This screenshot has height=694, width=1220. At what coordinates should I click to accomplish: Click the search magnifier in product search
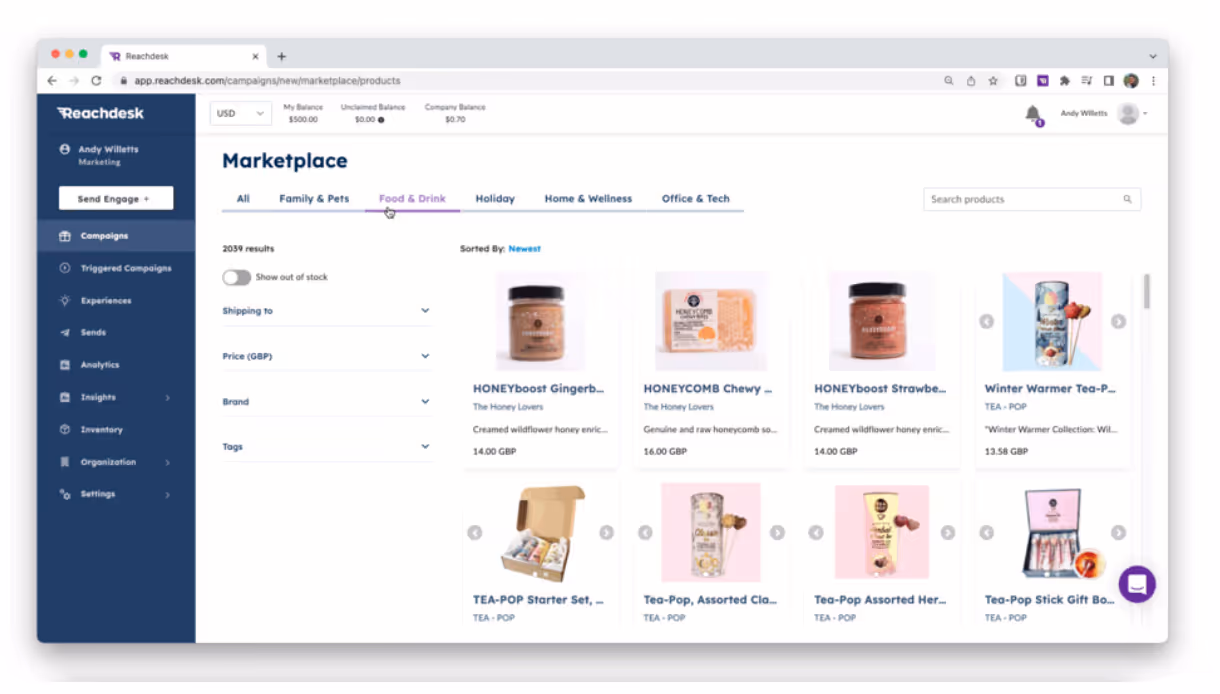coord(1127,199)
